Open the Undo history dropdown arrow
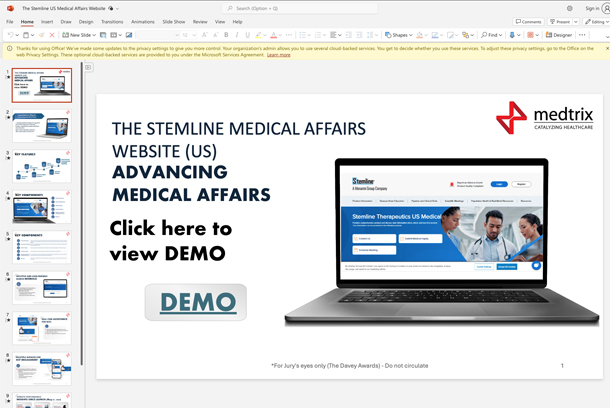This screenshot has height=408, width=610. tap(17, 35)
